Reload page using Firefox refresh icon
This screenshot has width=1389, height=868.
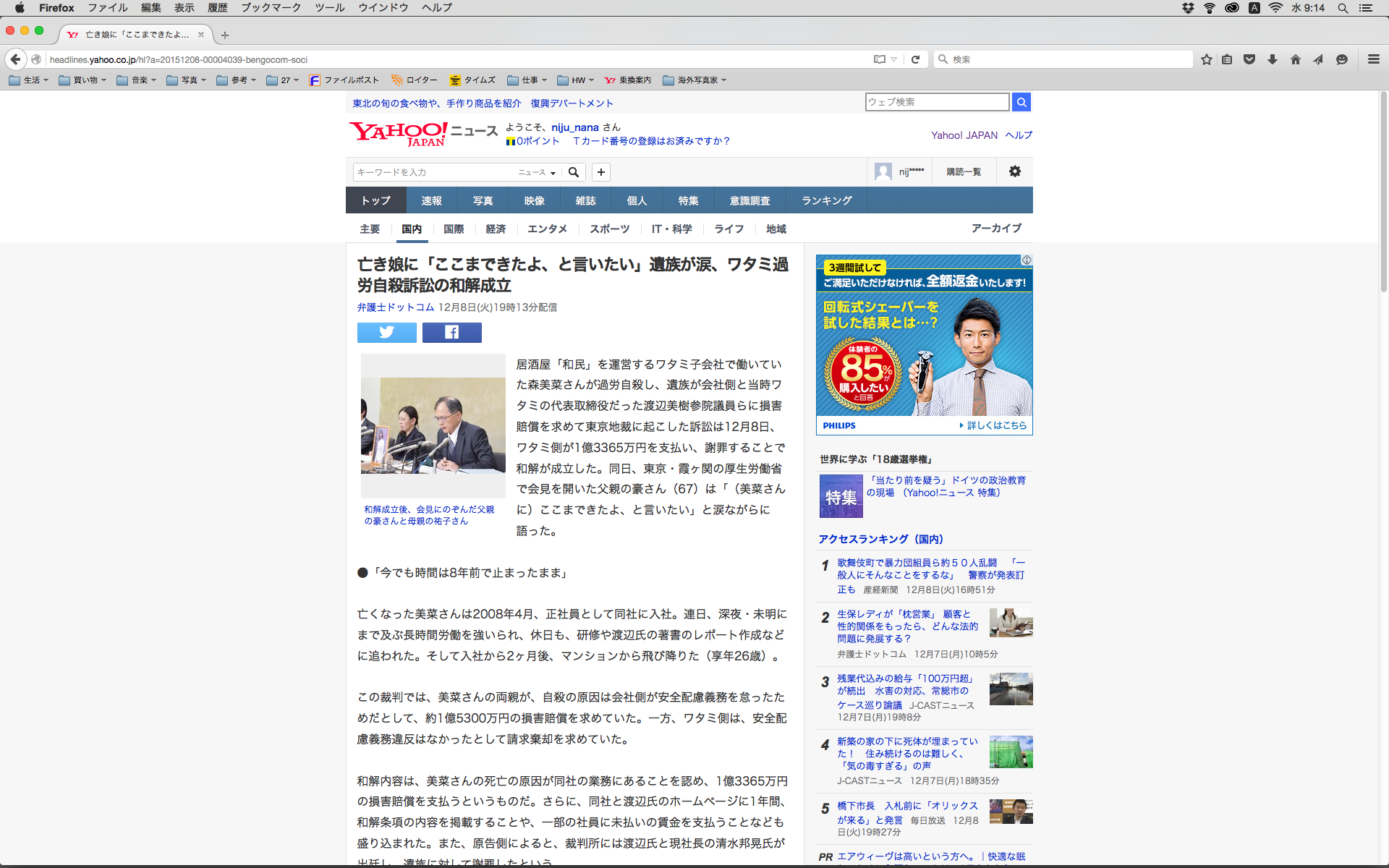click(x=915, y=59)
